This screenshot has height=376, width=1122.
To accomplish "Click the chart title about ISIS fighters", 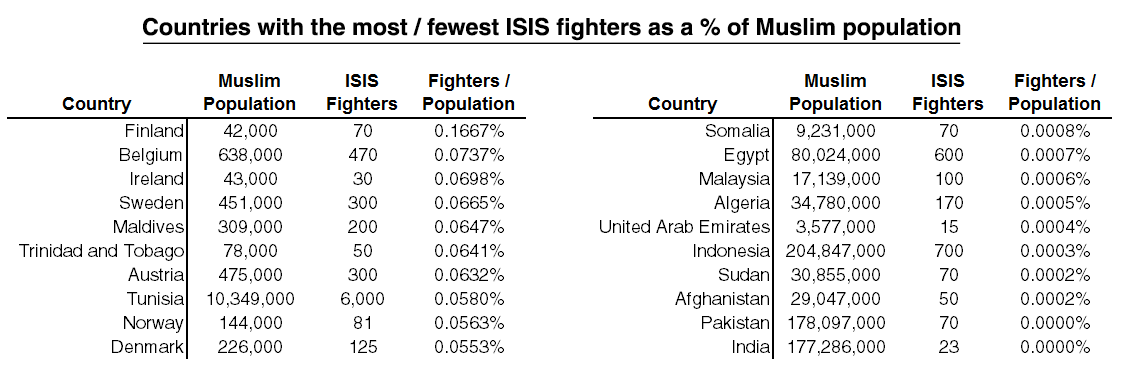I will 551,27.
